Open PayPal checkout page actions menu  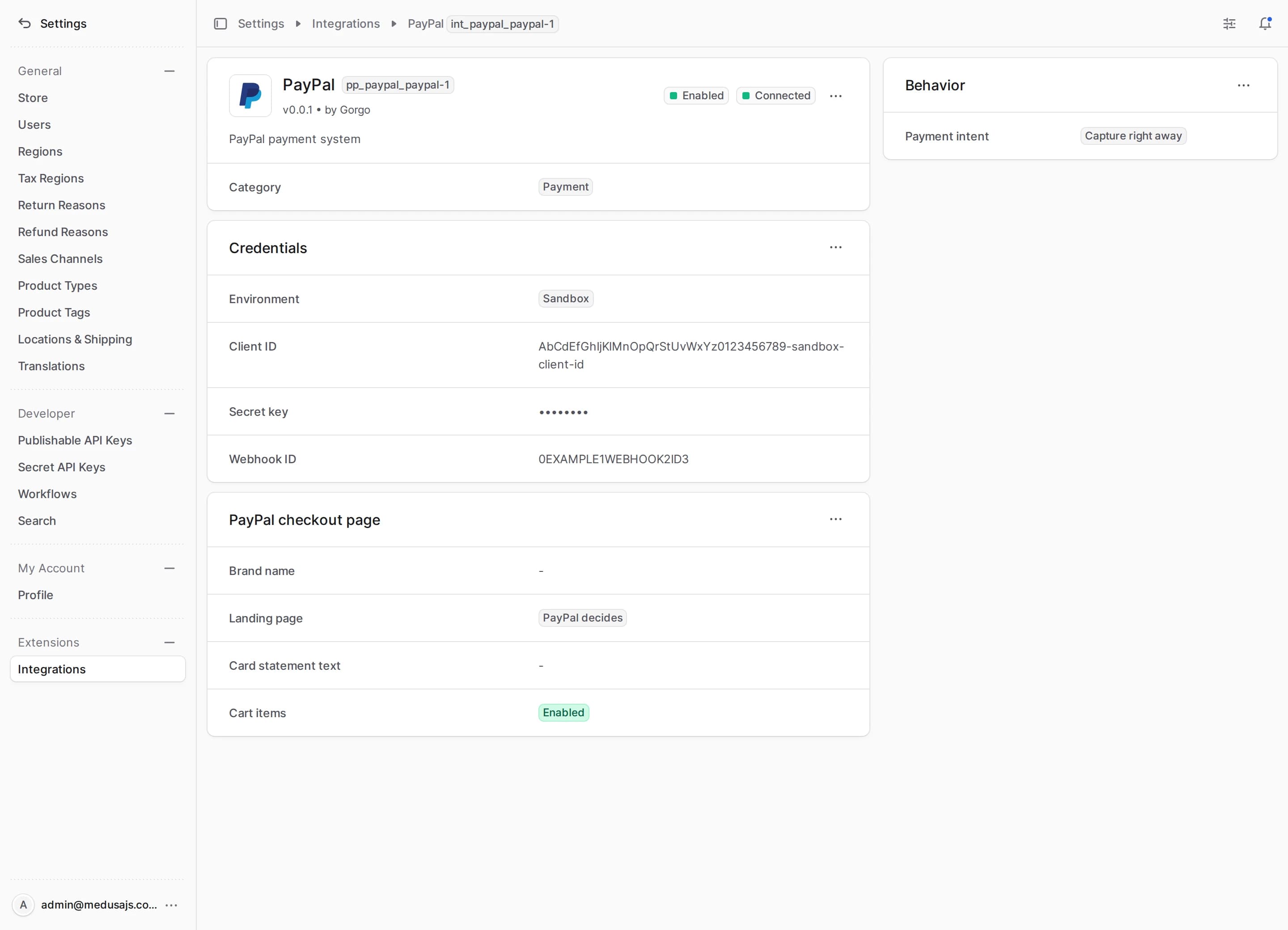[835, 520]
